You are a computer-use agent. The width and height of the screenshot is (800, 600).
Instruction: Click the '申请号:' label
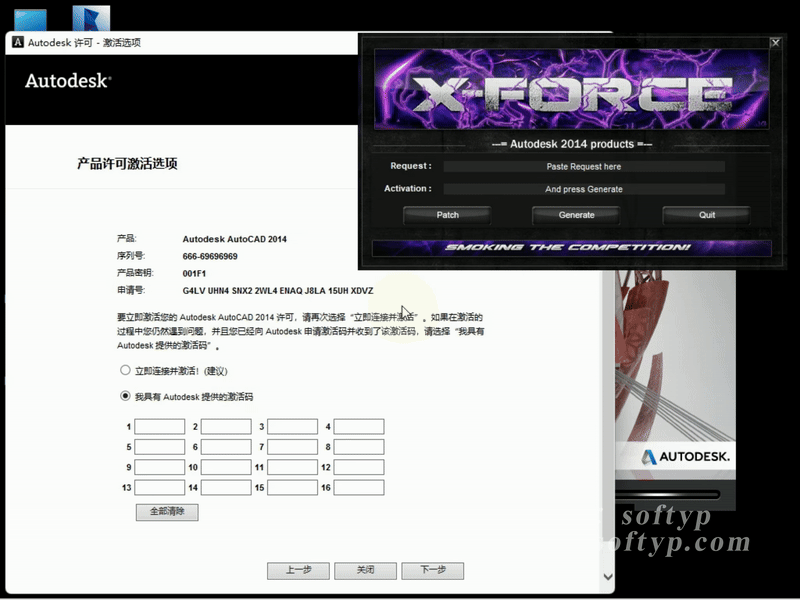pos(131,290)
